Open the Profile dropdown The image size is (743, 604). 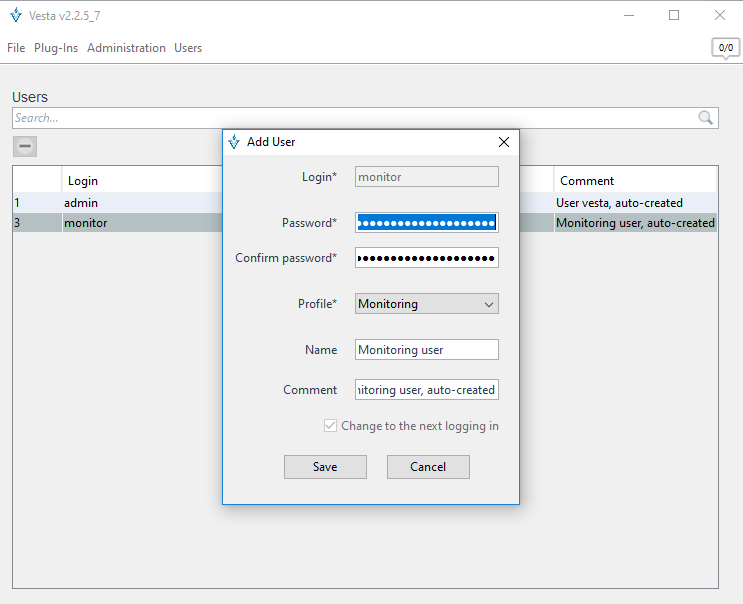[426, 304]
